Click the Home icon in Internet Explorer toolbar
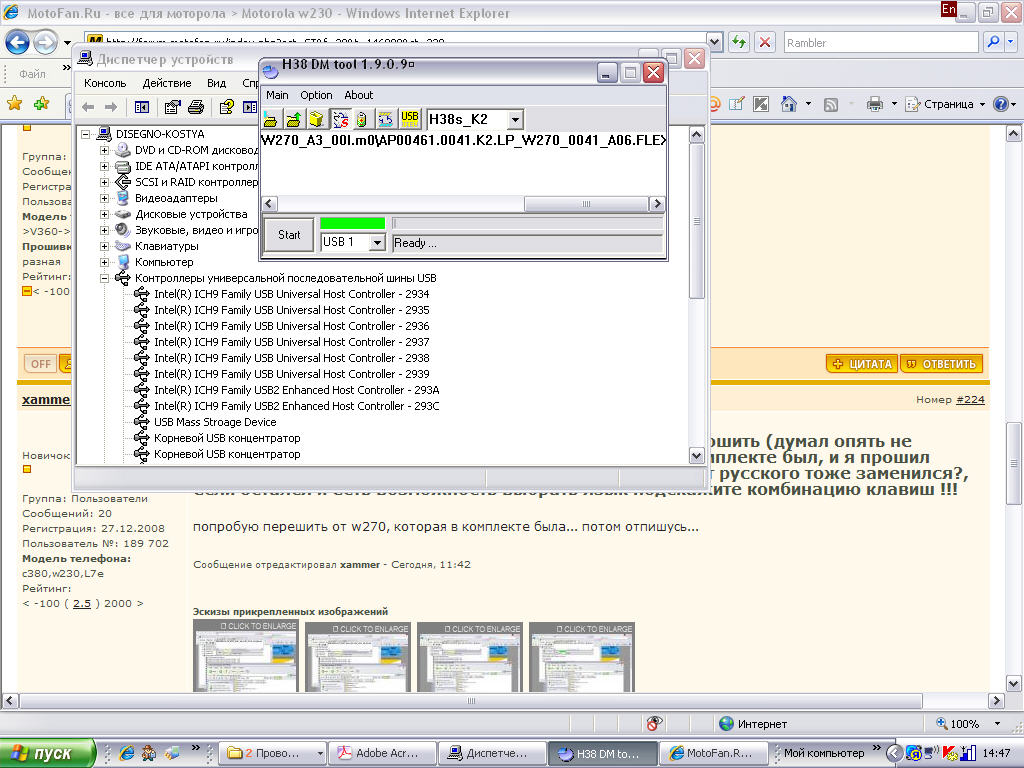The image size is (1024, 768). (x=789, y=104)
